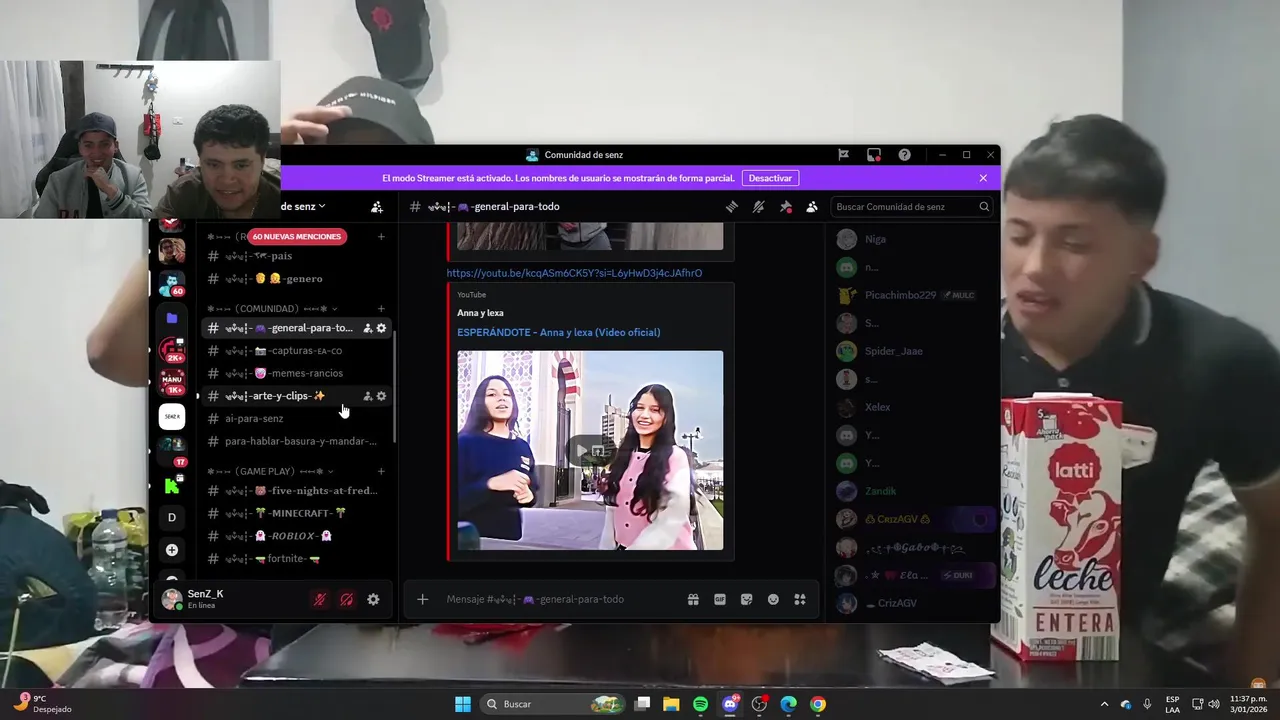Open settings gear for arte-y-clips channel

[x=381, y=396]
